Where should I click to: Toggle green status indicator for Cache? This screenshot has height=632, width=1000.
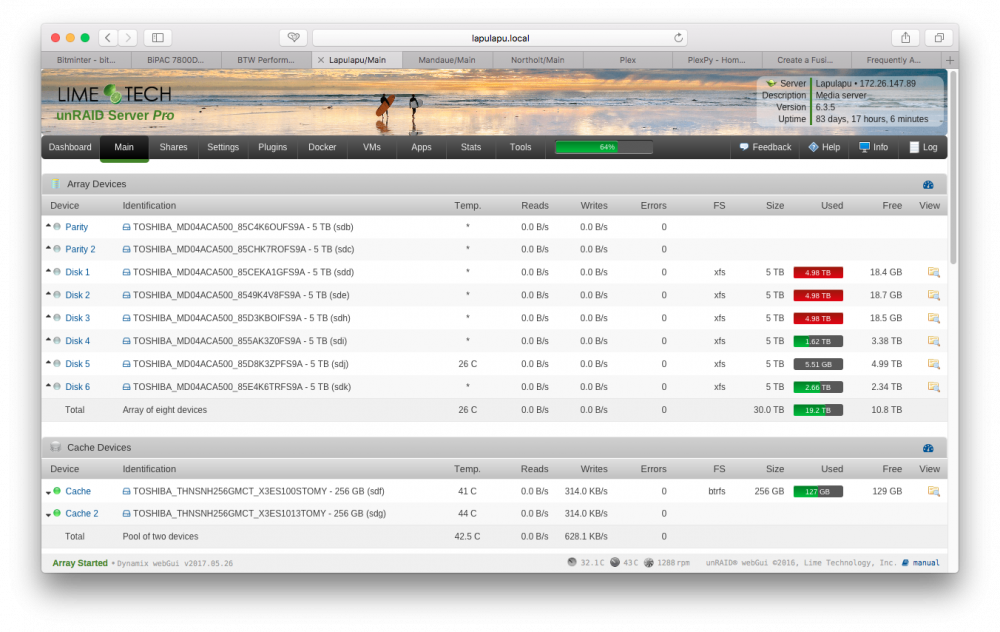tap(57, 490)
